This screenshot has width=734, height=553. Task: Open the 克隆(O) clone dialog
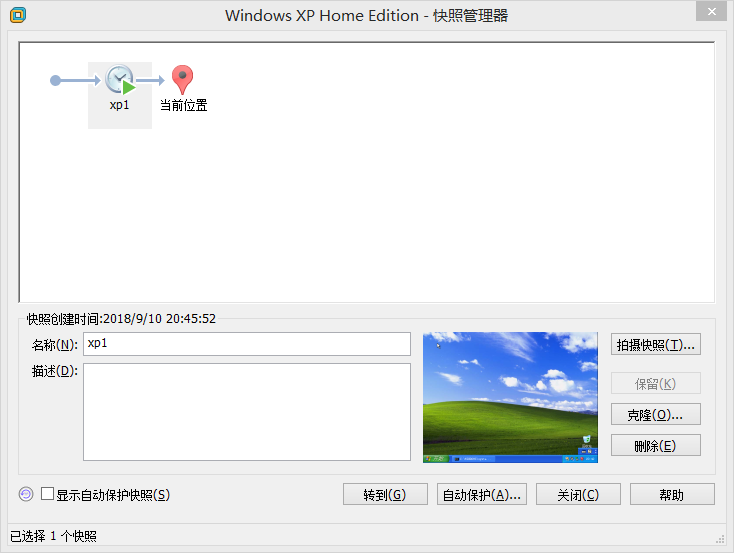(655, 414)
